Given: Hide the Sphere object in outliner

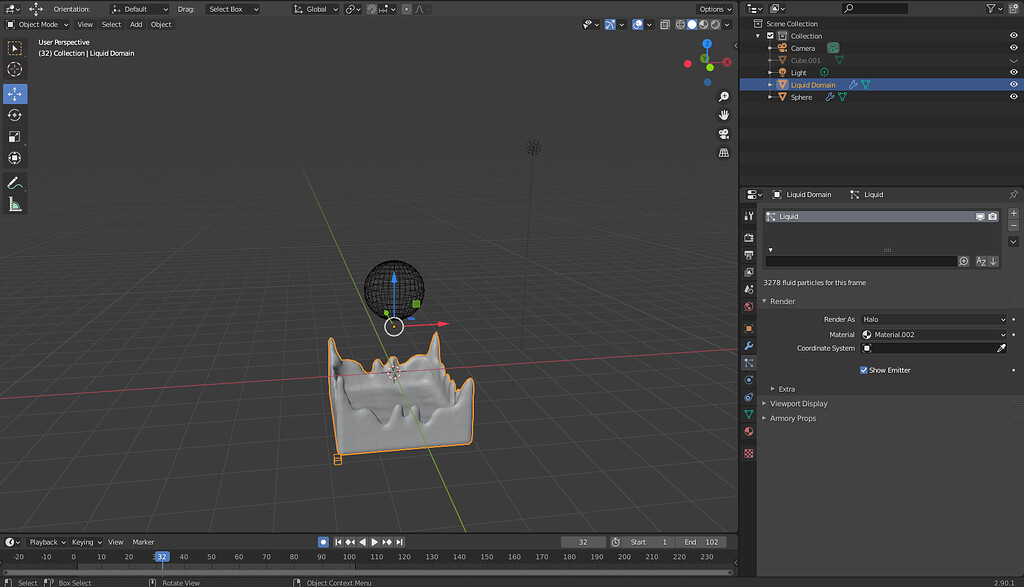Looking at the screenshot, I should tap(1014, 97).
